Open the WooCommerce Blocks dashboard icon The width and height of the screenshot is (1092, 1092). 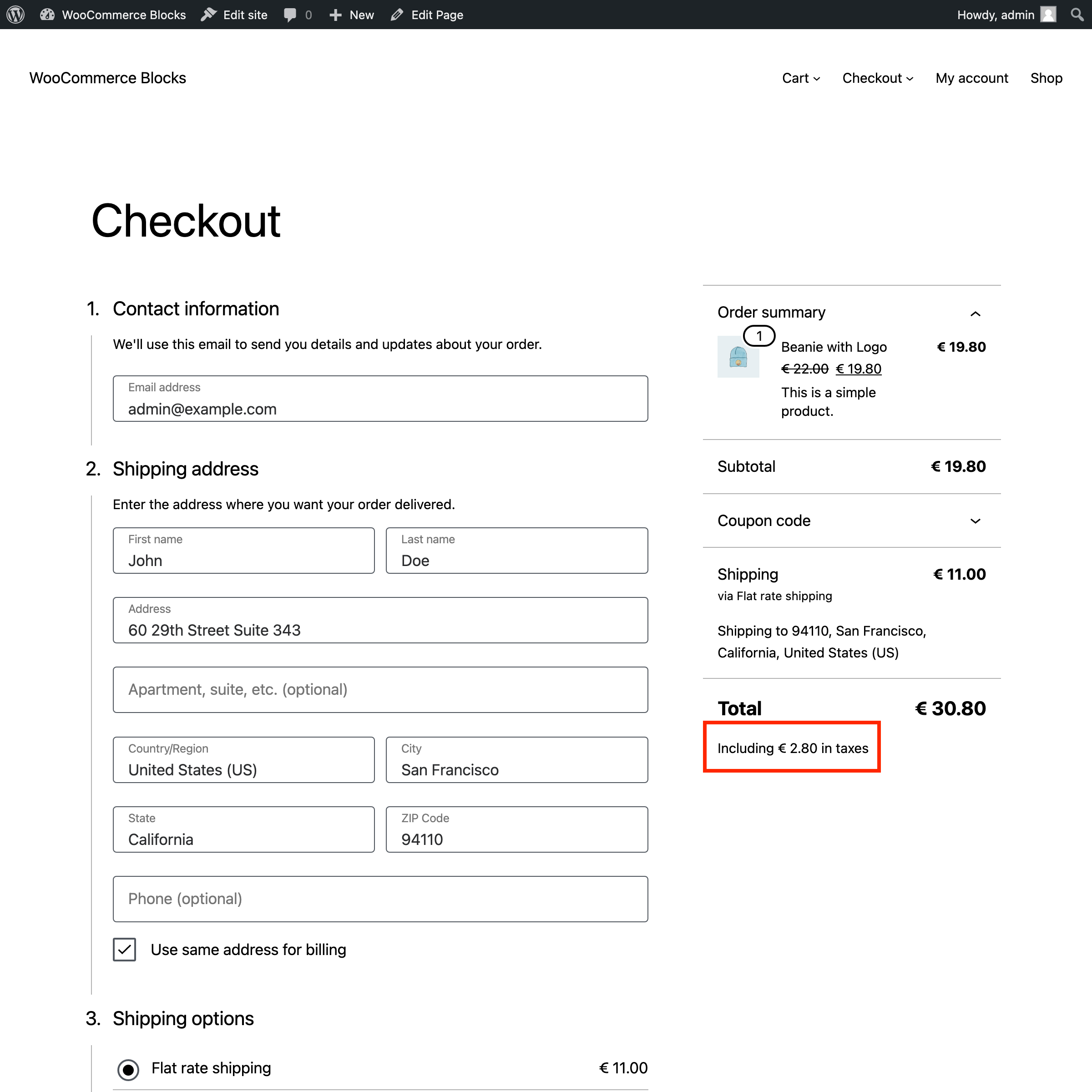47,15
